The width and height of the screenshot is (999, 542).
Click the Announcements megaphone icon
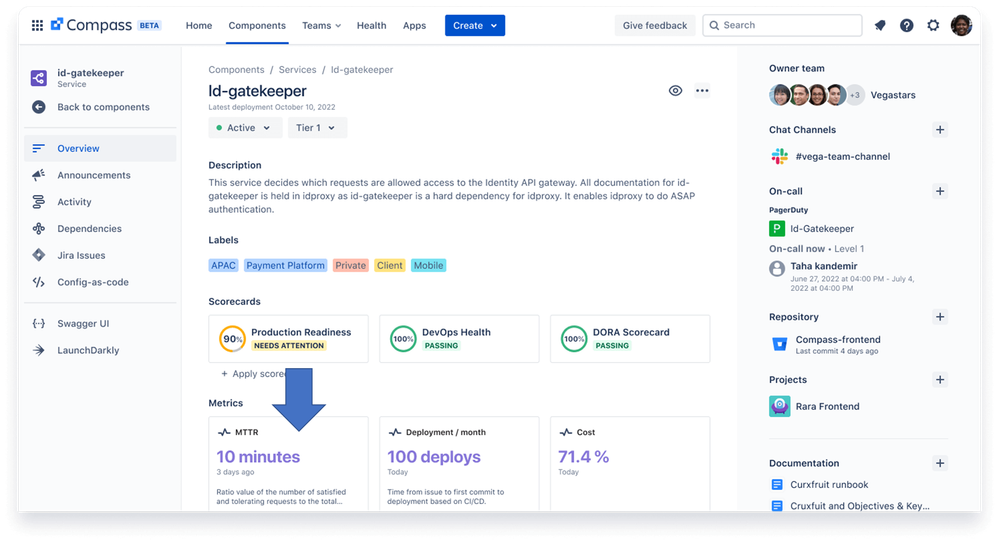point(39,175)
